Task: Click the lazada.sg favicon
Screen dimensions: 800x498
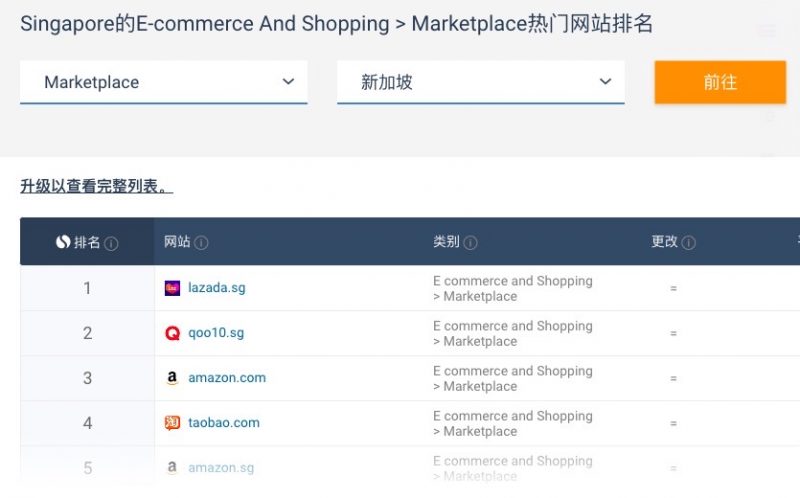Action: (x=172, y=288)
